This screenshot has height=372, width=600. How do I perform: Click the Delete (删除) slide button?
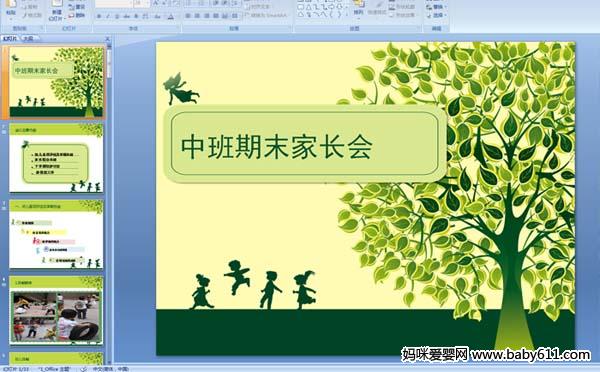(77, 15)
